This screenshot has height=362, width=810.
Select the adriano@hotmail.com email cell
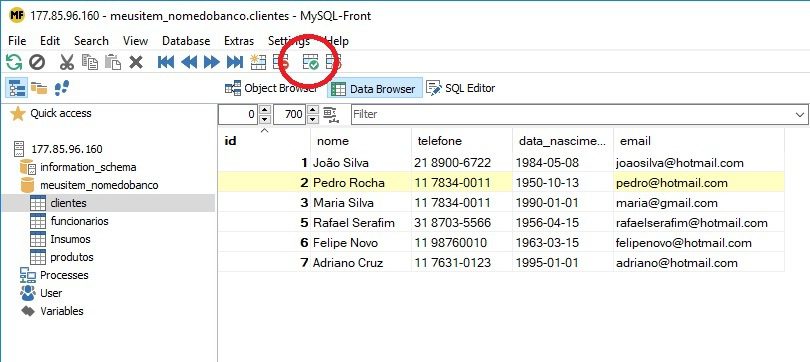pyautogui.click(x=699, y=263)
